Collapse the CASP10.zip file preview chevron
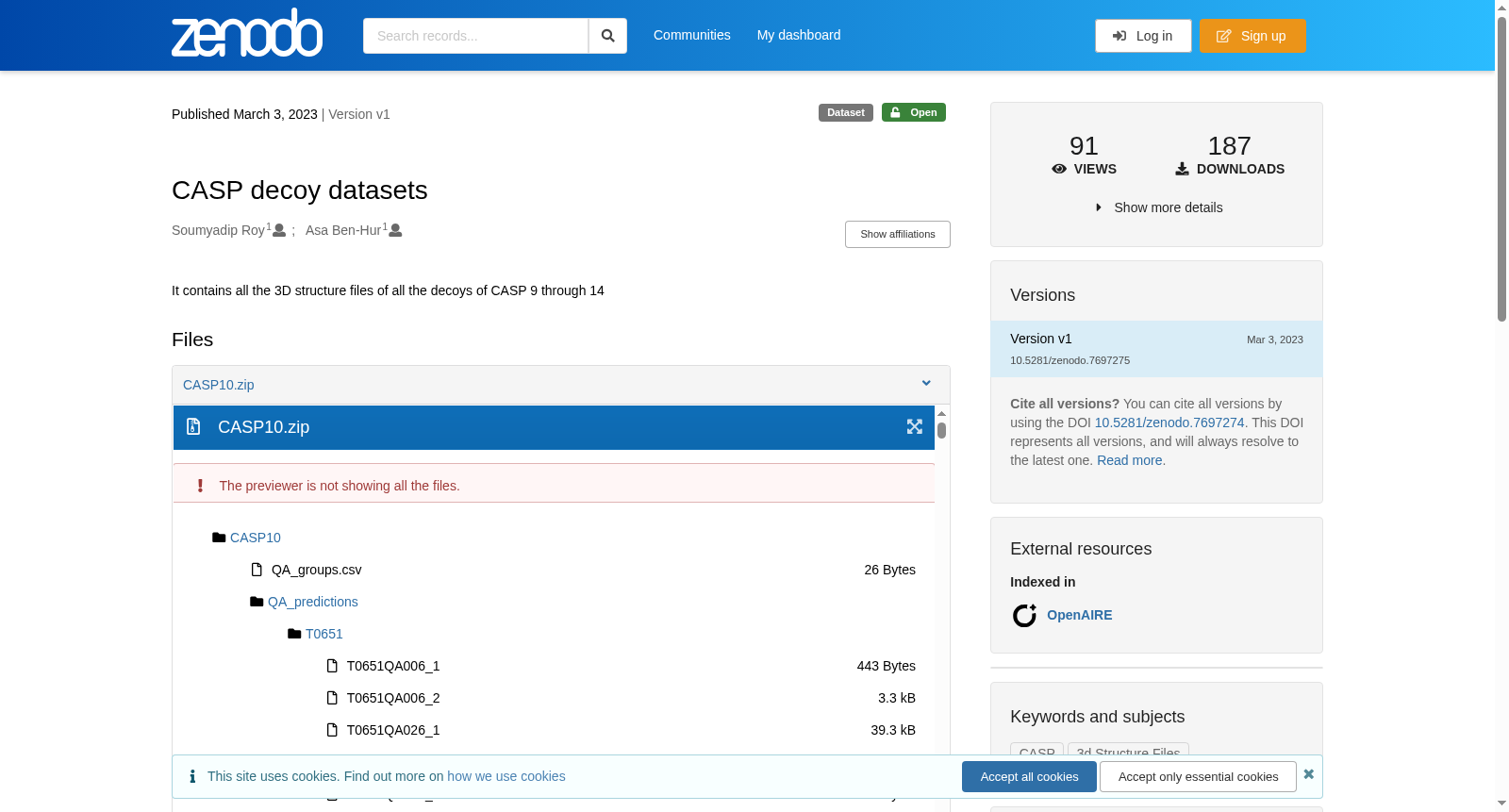 [x=926, y=383]
